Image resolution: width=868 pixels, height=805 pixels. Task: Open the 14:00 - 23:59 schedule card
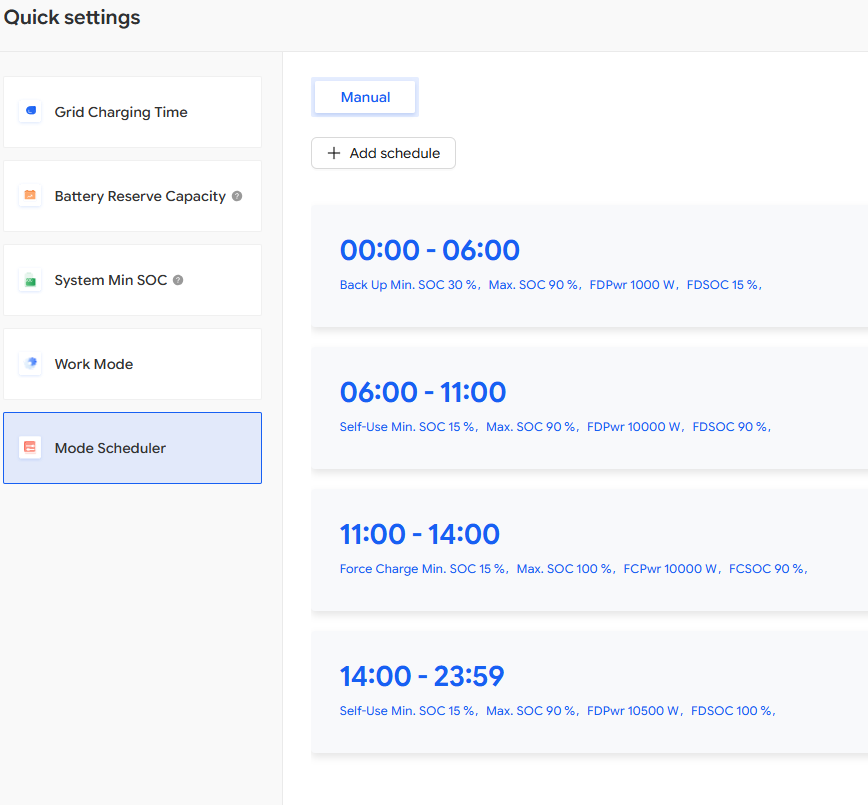tap(589, 691)
